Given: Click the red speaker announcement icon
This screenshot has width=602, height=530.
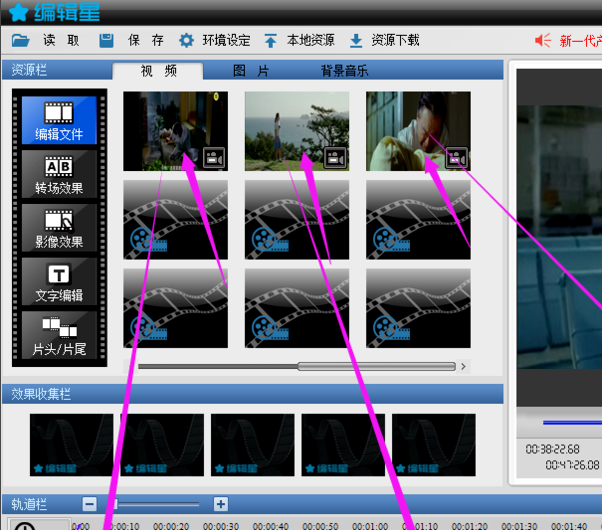Looking at the screenshot, I should (x=543, y=40).
